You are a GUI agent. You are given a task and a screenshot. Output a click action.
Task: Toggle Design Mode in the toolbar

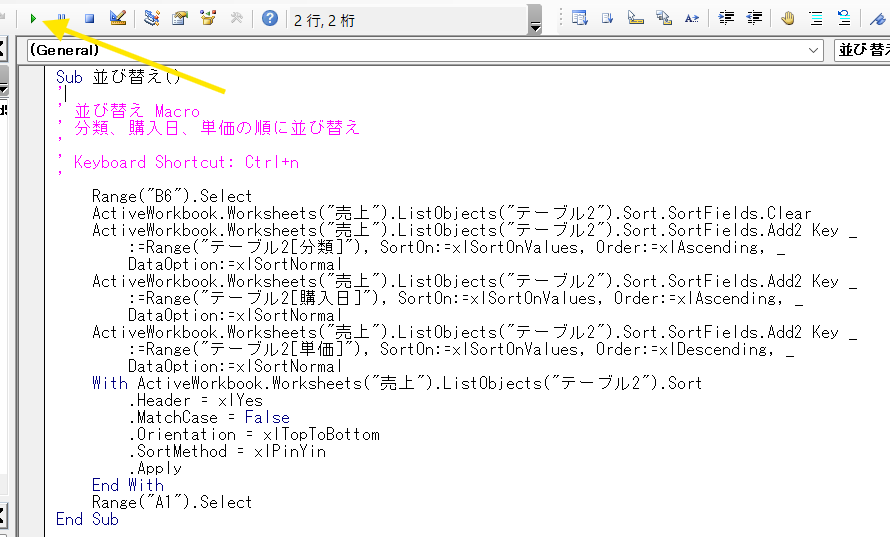(117, 18)
